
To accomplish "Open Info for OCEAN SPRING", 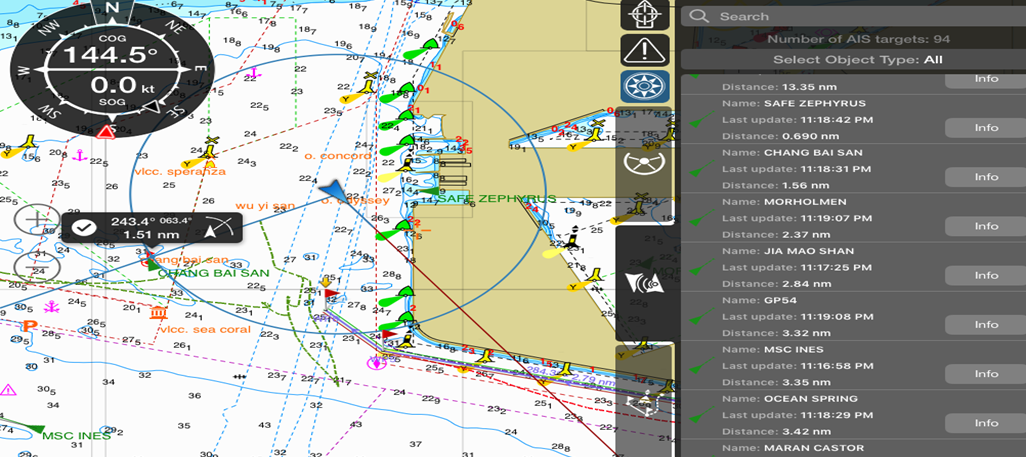I will (x=985, y=423).
